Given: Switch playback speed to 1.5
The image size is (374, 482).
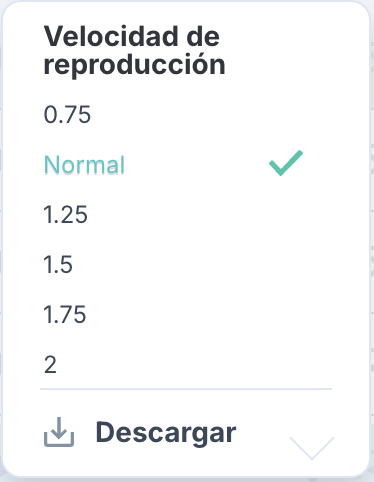Looking at the screenshot, I should [186, 264].
